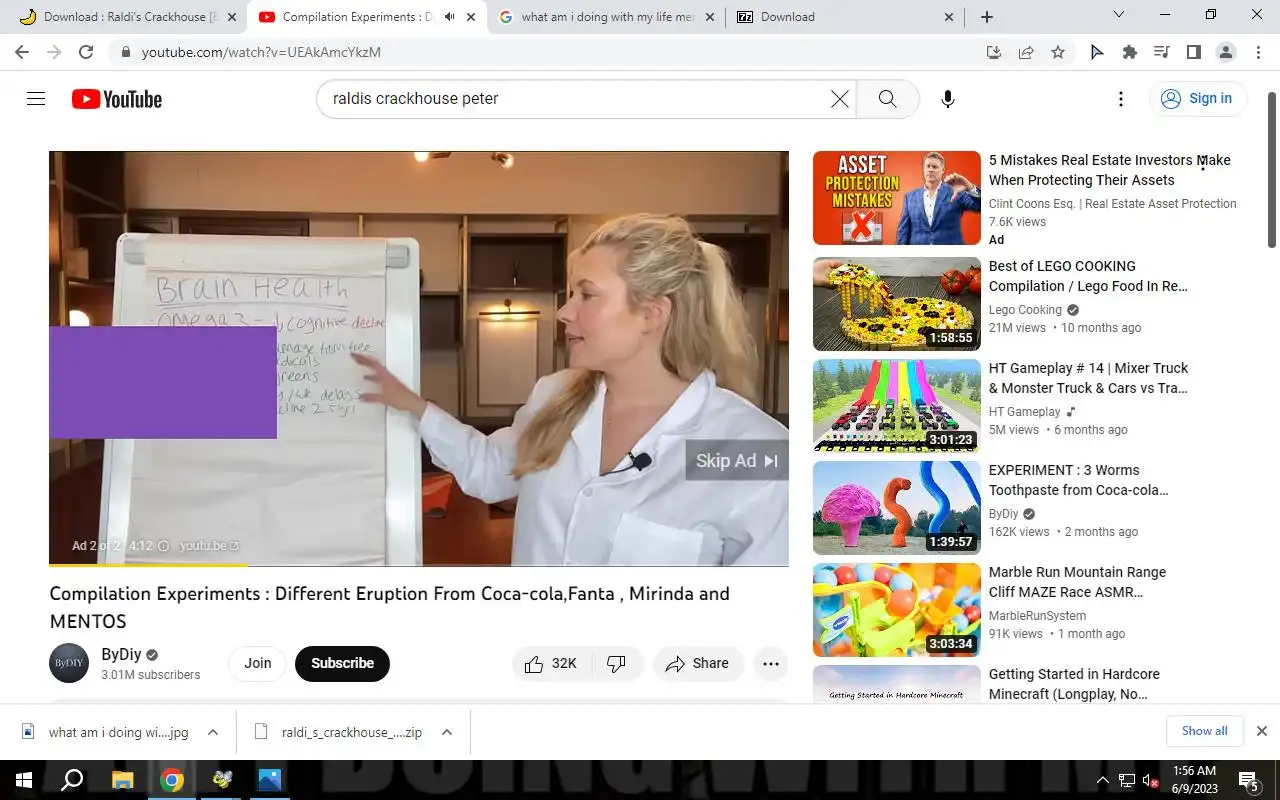The width and height of the screenshot is (1280, 800).
Task: Like the video with 32K likes
Action: tap(551, 663)
